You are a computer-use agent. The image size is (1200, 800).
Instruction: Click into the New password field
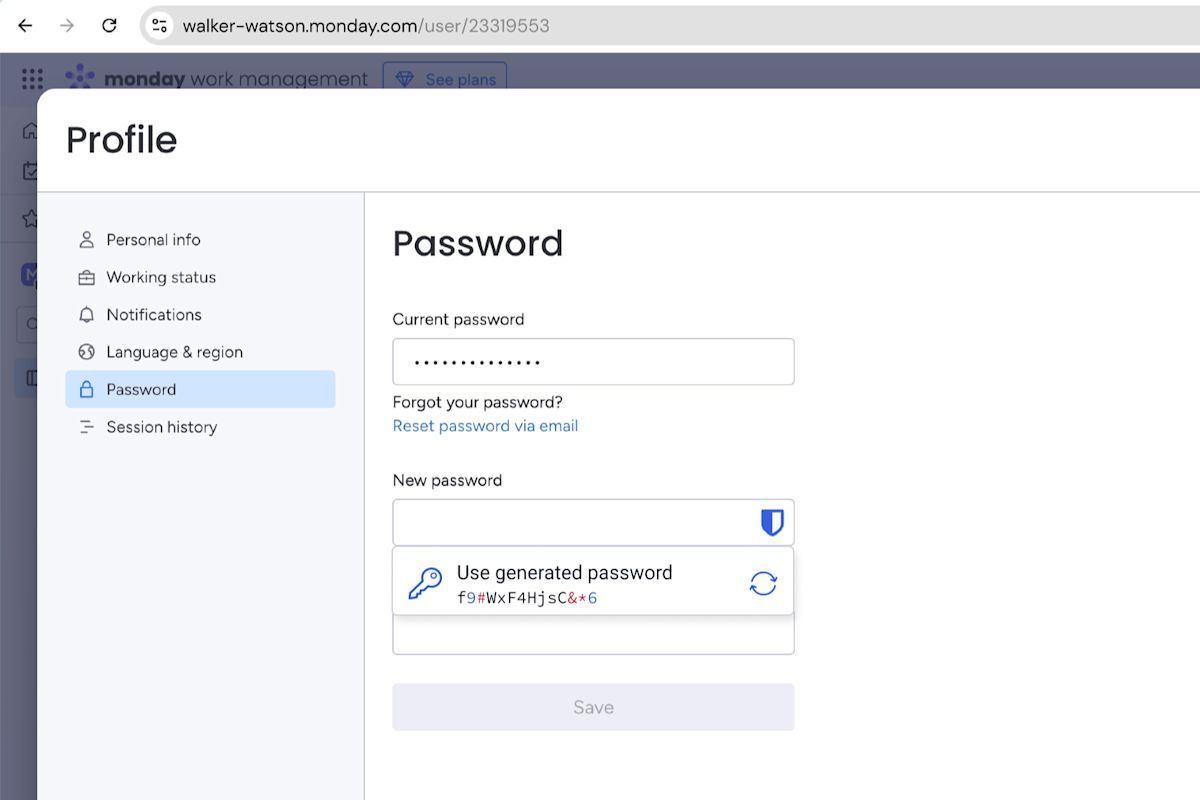(x=570, y=522)
